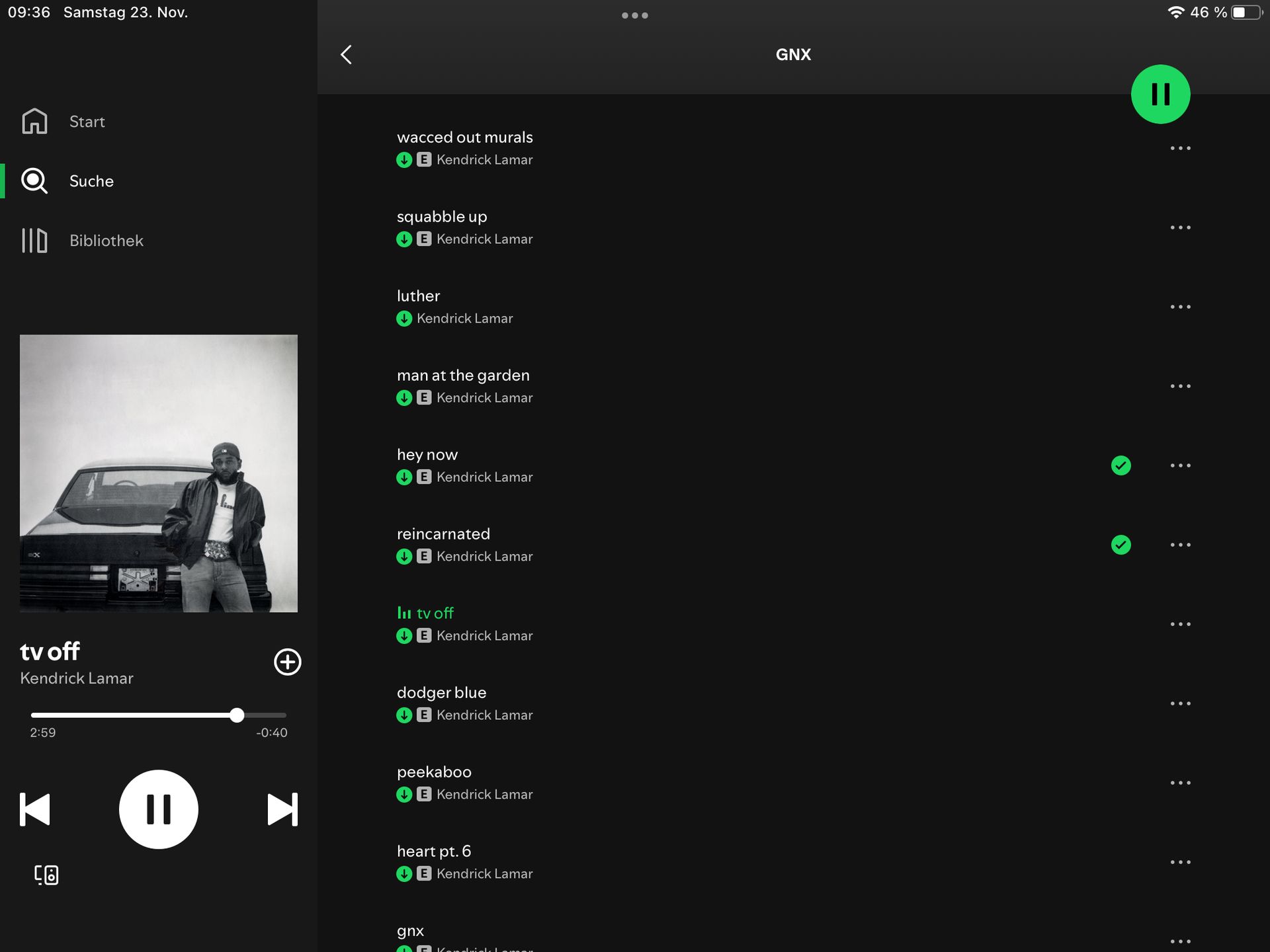Play the track squabble up
This screenshot has height=952, width=1270.
point(442,217)
